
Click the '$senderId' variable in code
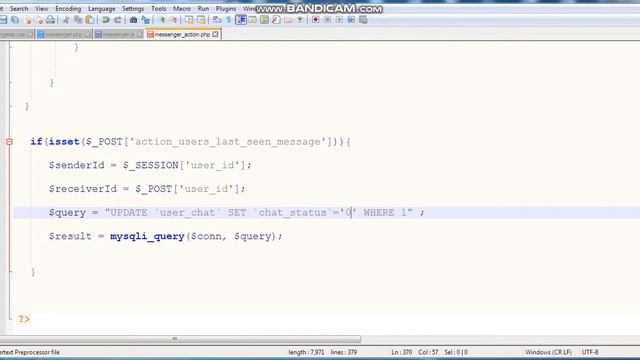coord(77,165)
